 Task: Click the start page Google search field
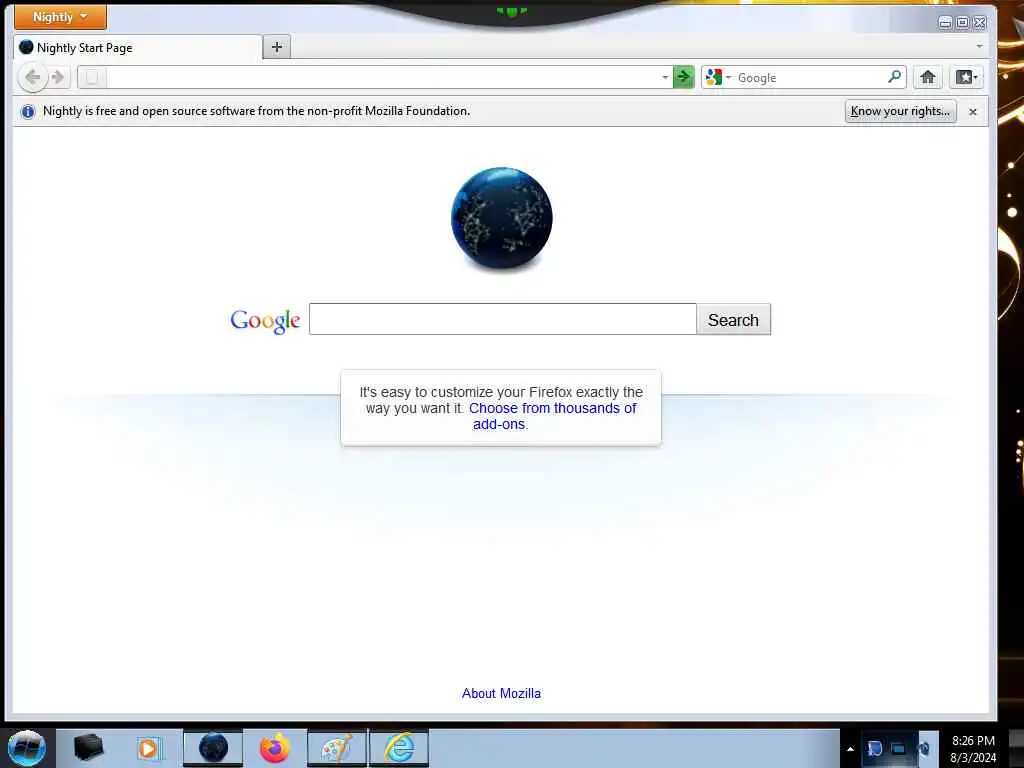pyautogui.click(x=503, y=319)
